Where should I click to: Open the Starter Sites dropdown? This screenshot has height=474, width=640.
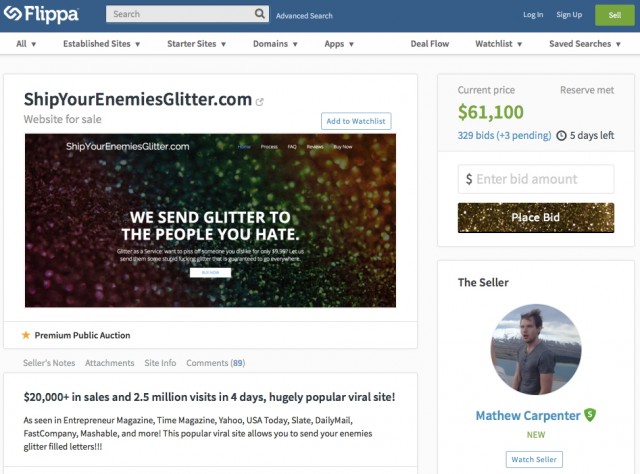click(196, 44)
